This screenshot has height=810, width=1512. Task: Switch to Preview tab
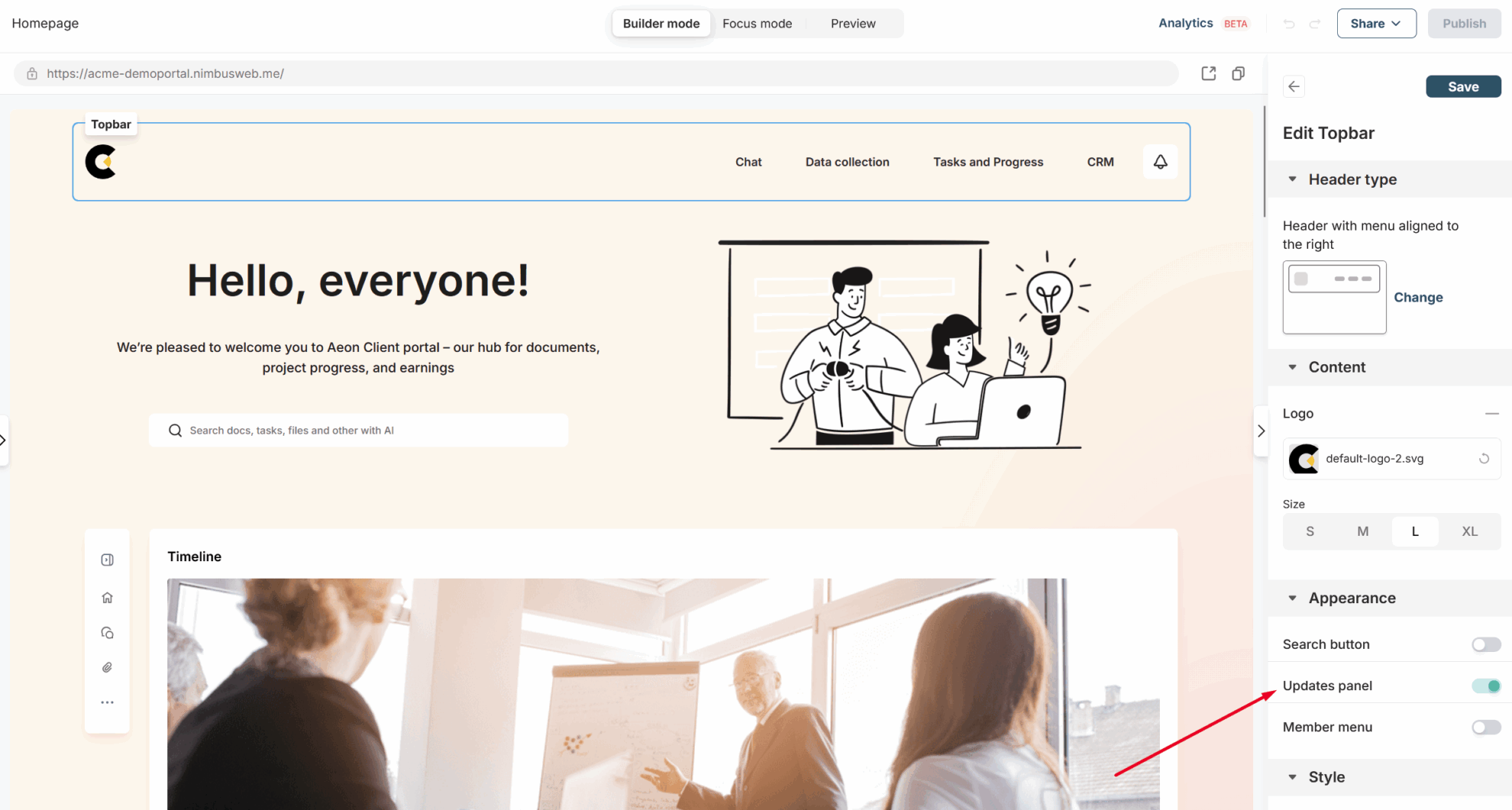tap(853, 24)
